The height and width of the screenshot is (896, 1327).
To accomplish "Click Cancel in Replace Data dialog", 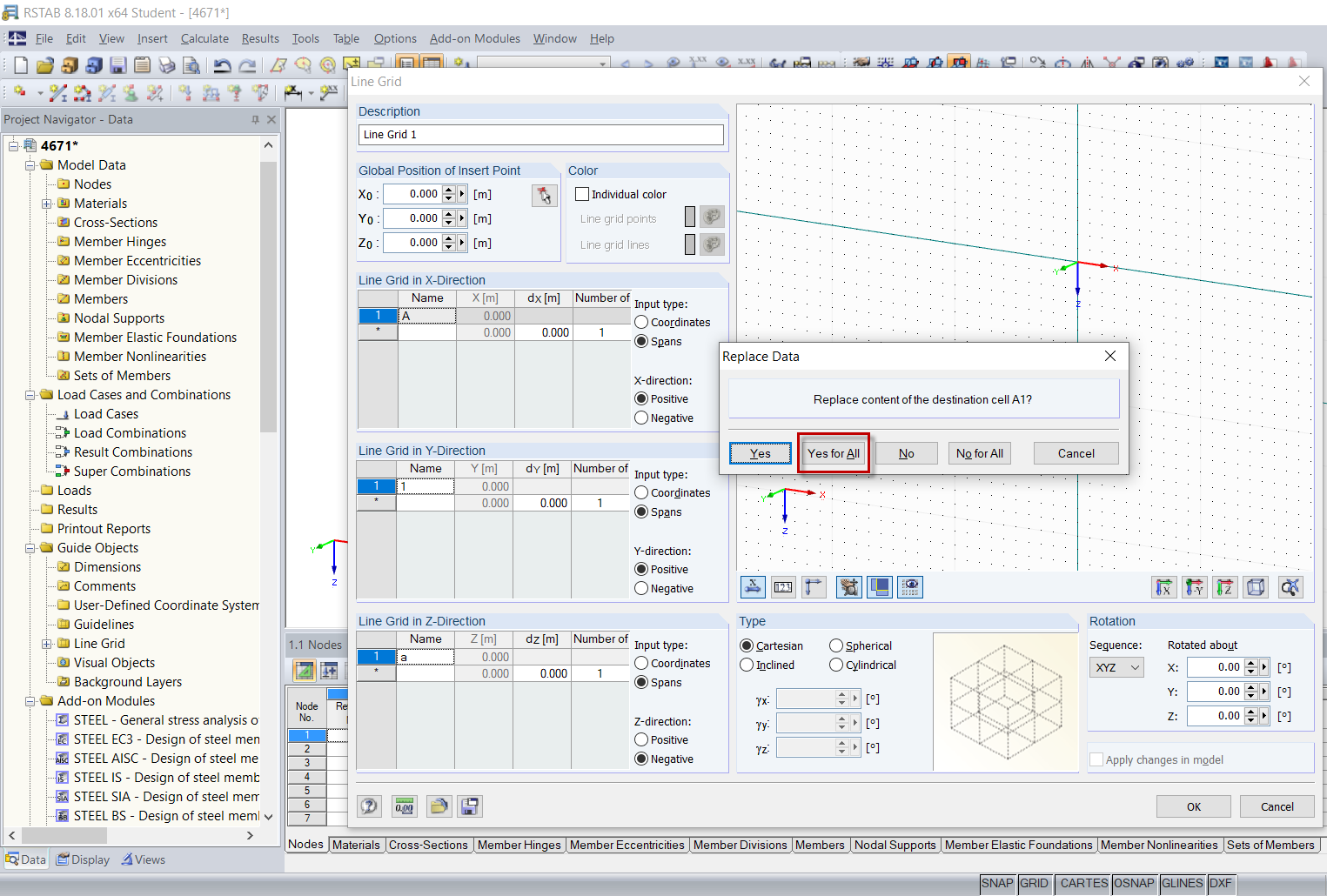I will pos(1076,453).
